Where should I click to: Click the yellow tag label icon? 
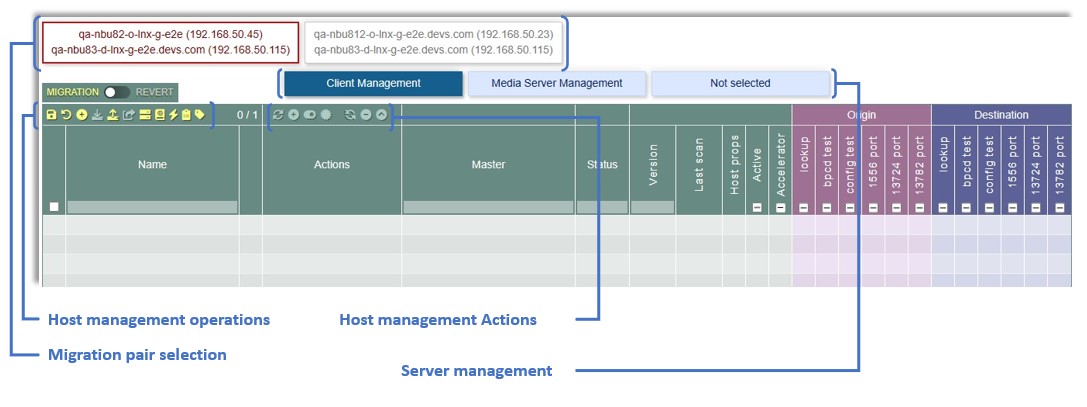200,115
